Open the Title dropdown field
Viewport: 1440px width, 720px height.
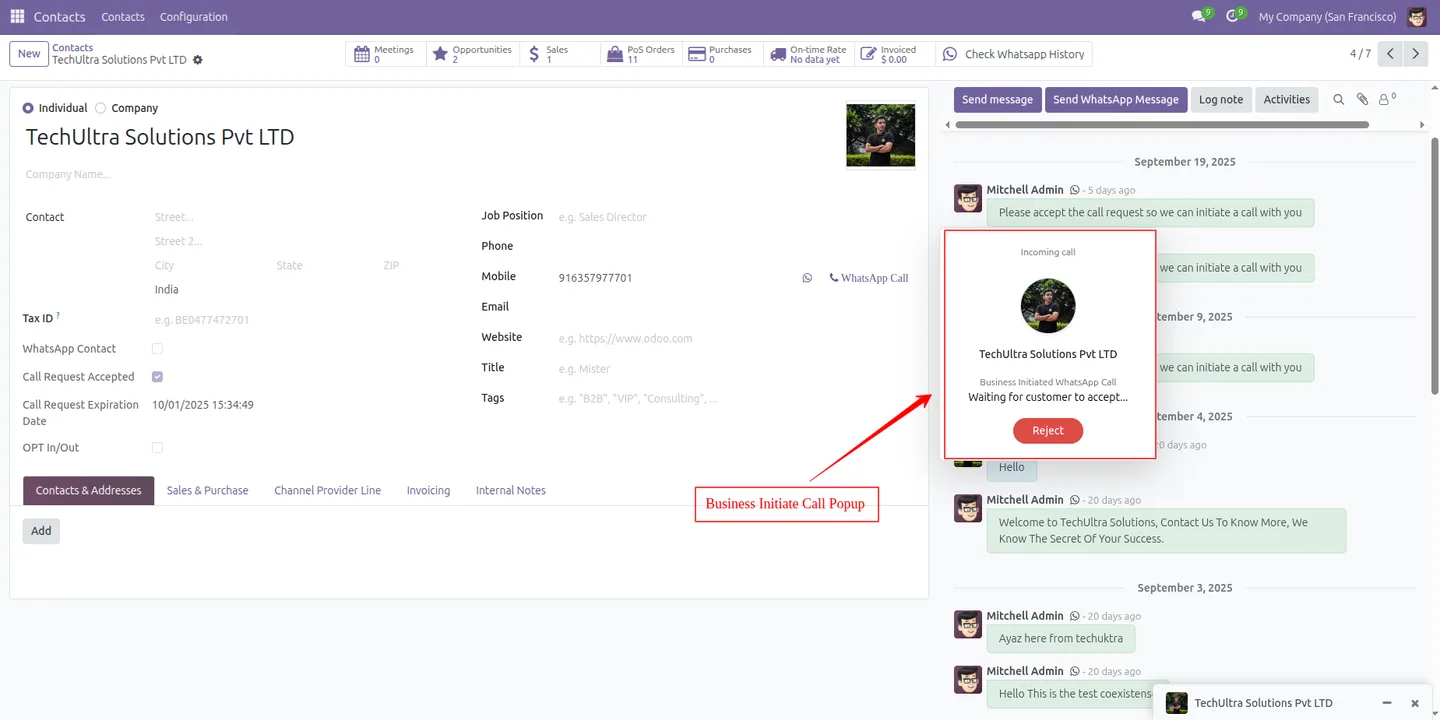pyautogui.click(x=735, y=369)
